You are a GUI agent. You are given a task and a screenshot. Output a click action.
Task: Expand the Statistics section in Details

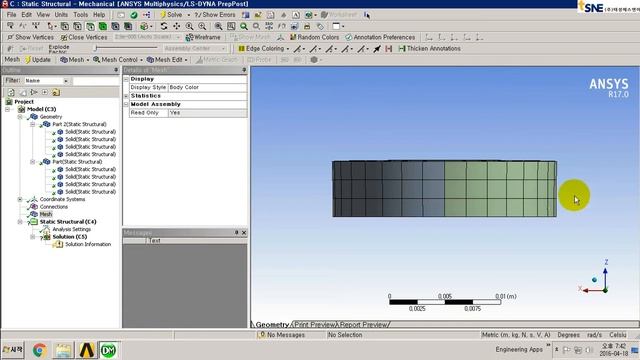127,96
